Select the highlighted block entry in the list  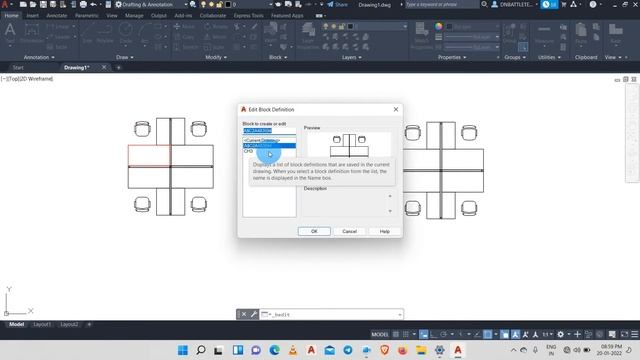269,146
